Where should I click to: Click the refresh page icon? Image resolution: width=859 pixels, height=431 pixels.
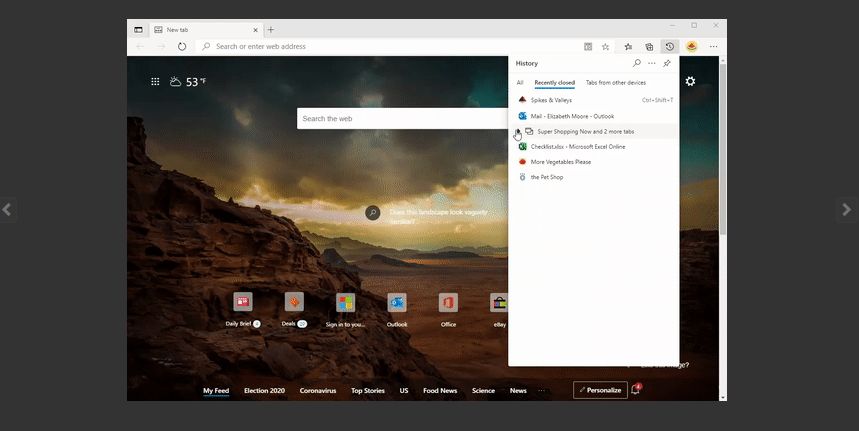(x=182, y=46)
